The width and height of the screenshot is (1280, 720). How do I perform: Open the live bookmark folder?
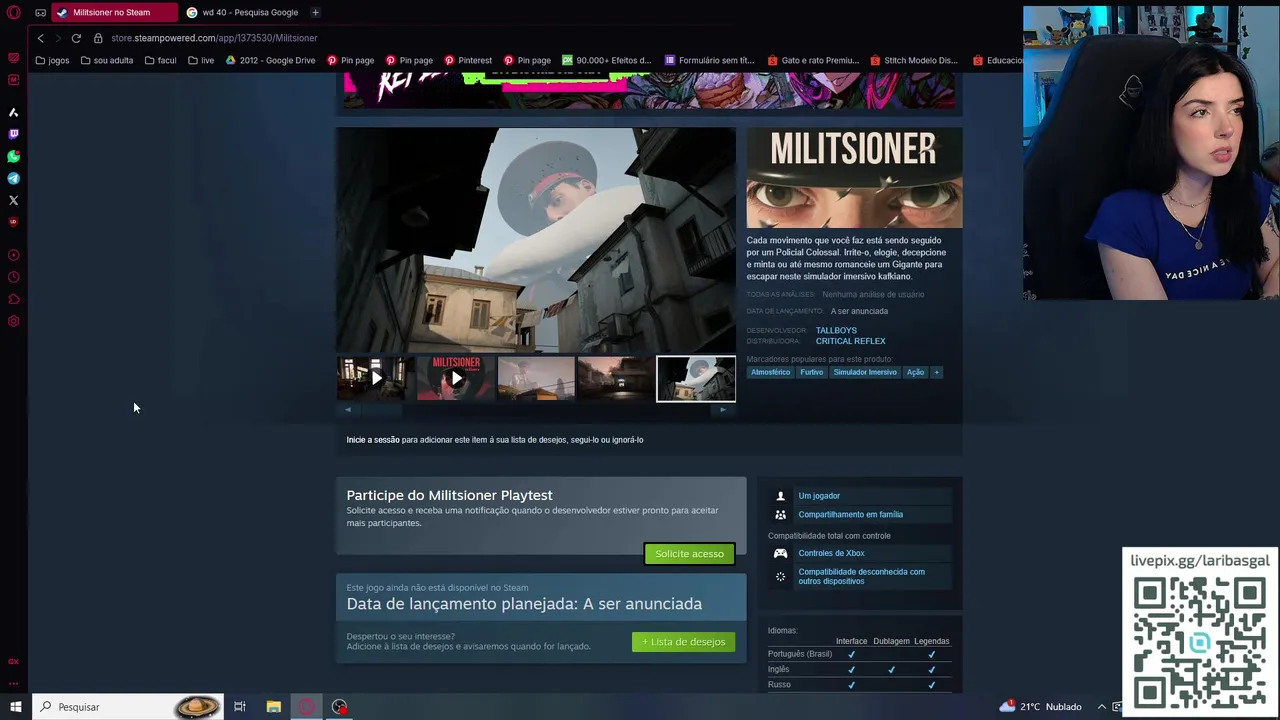click(201, 60)
